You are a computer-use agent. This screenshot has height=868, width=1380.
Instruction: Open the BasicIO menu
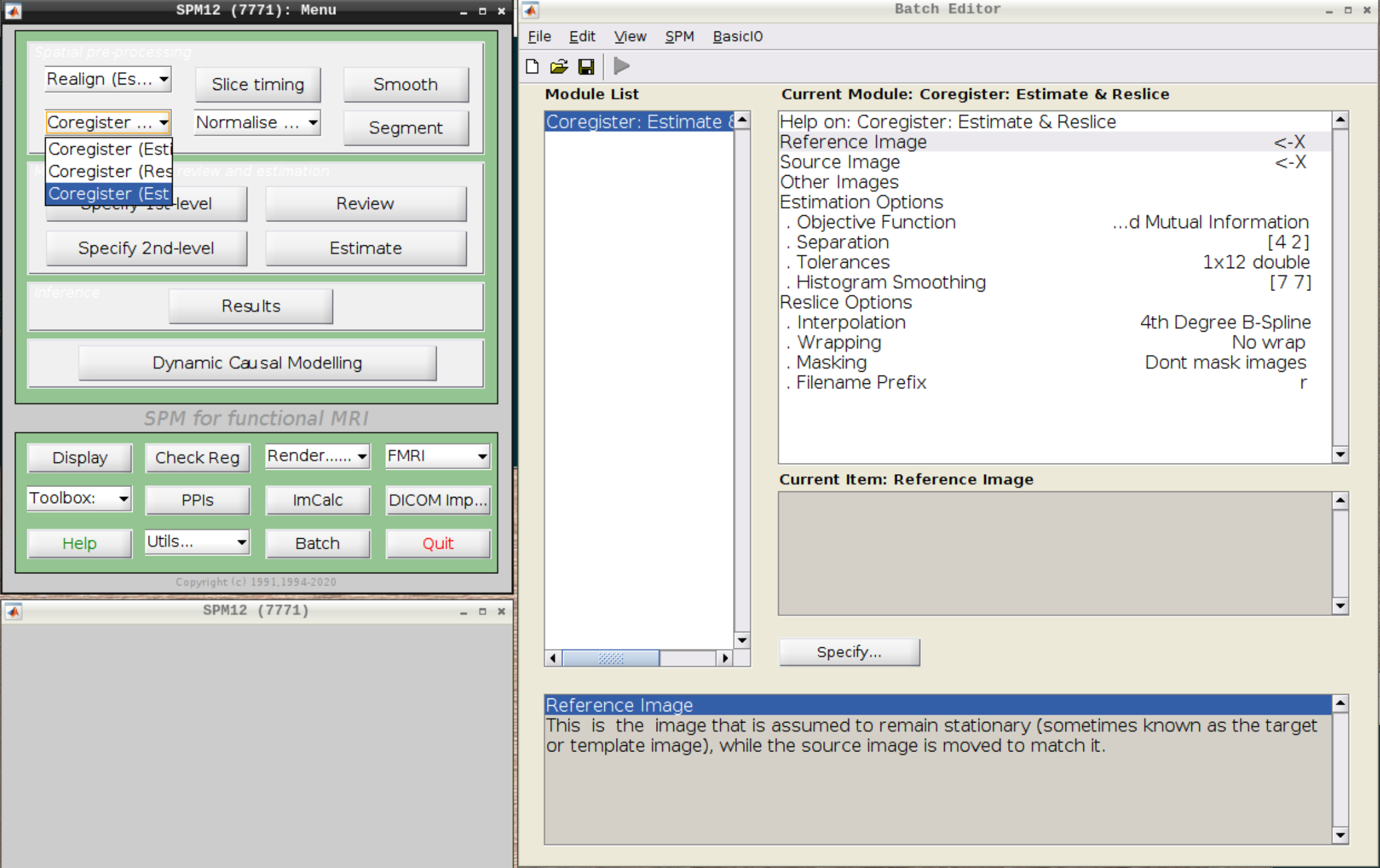pyautogui.click(x=737, y=36)
